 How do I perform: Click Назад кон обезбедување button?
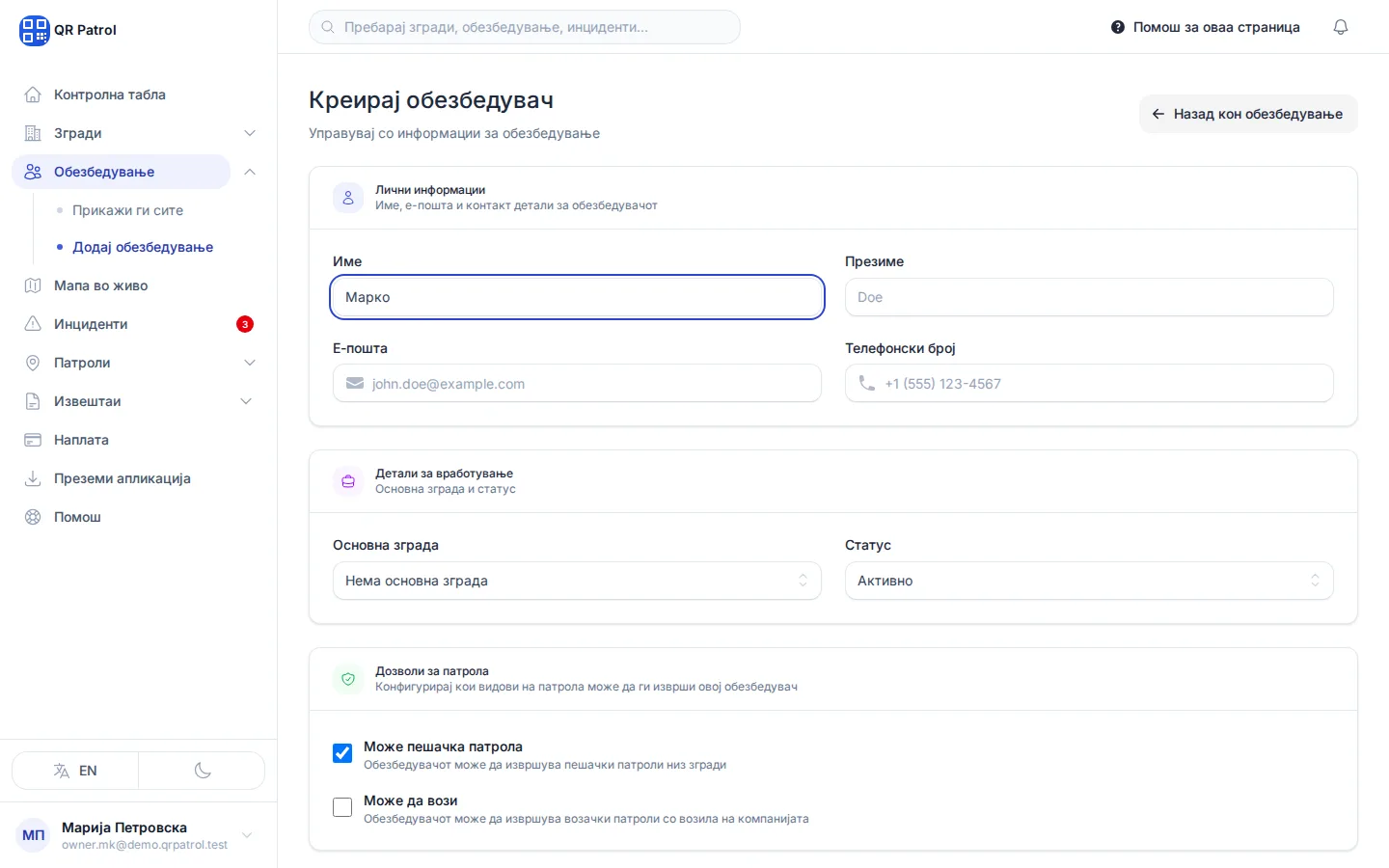point(1248,114)
